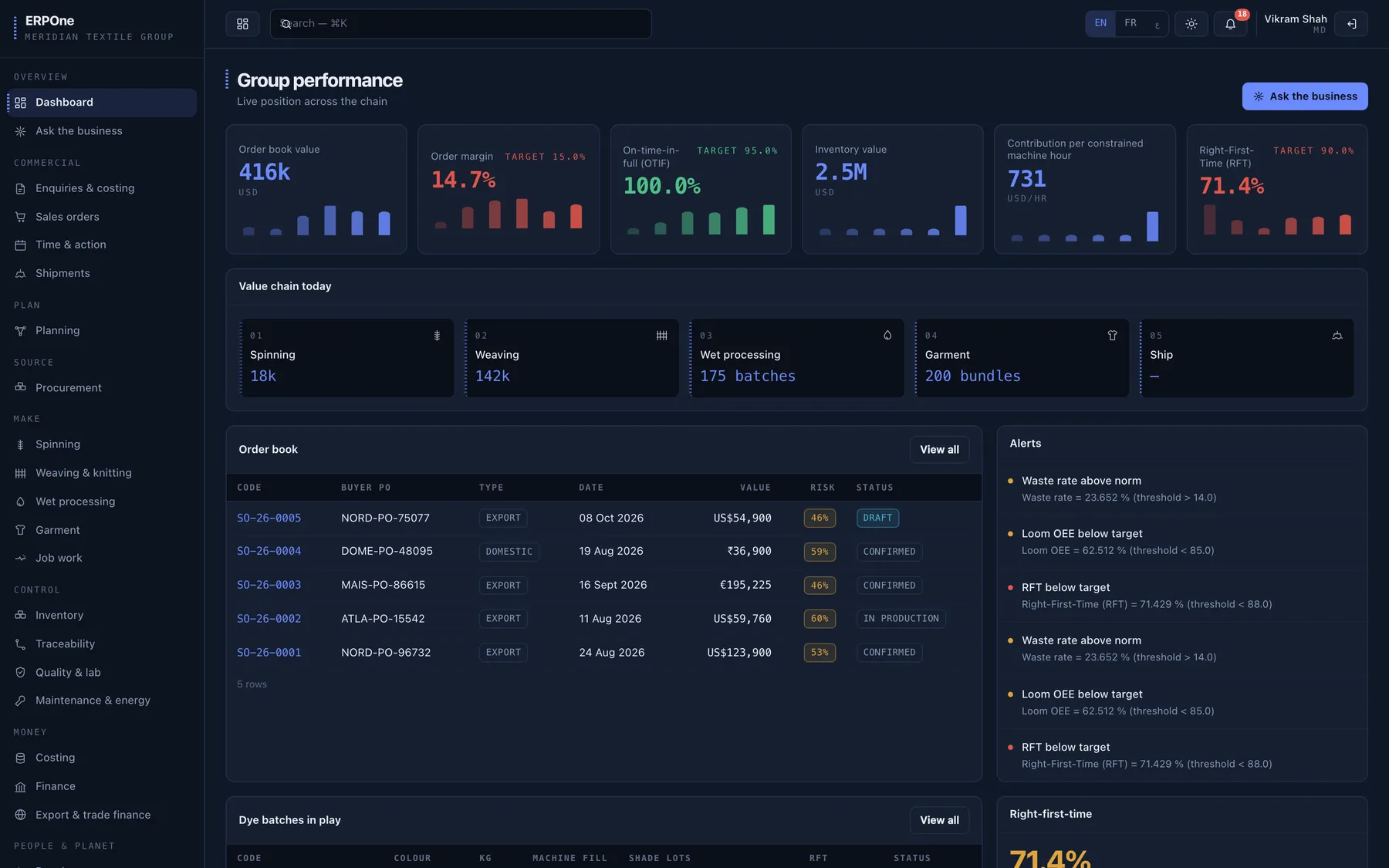
Task: Open order SO-26-0004
Action: point(269,552)
